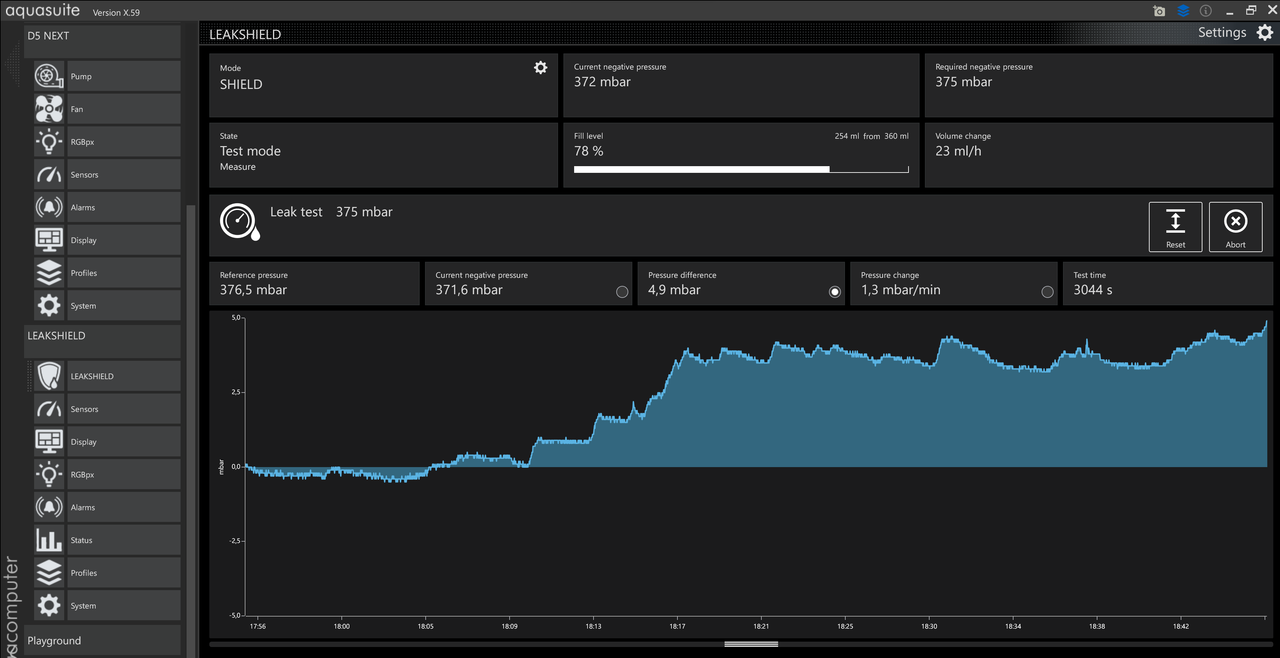Open the D5 NEXT Profiles page
1280x658 pixels.
[107, 273]
